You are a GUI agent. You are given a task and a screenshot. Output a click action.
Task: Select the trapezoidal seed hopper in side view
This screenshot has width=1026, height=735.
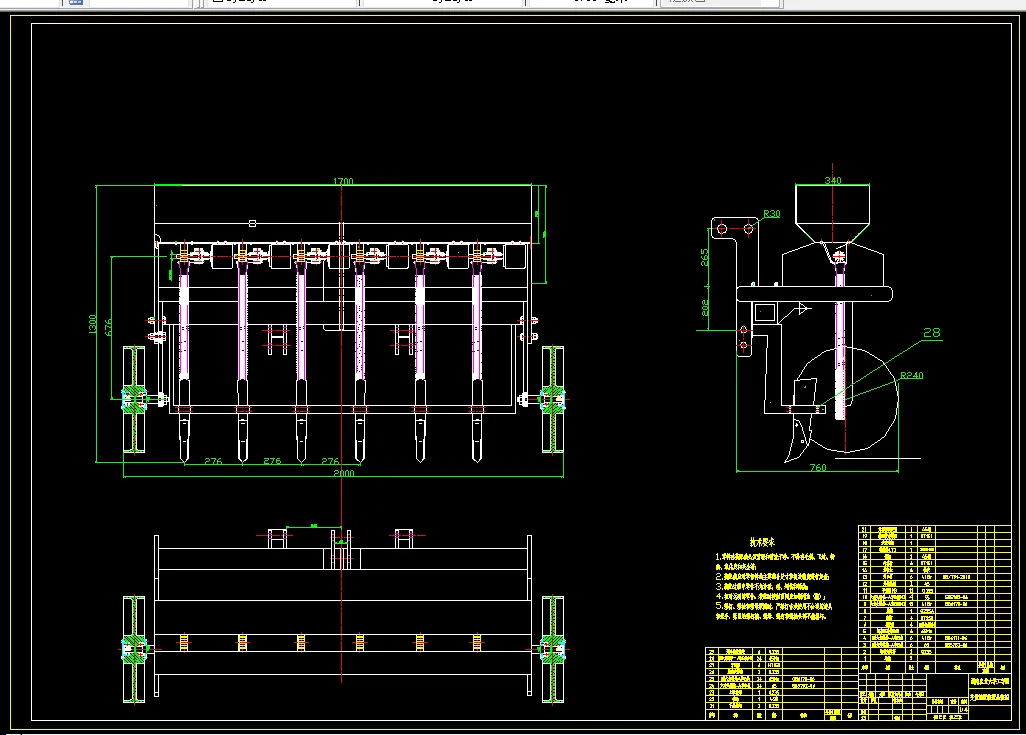[832, 213]
